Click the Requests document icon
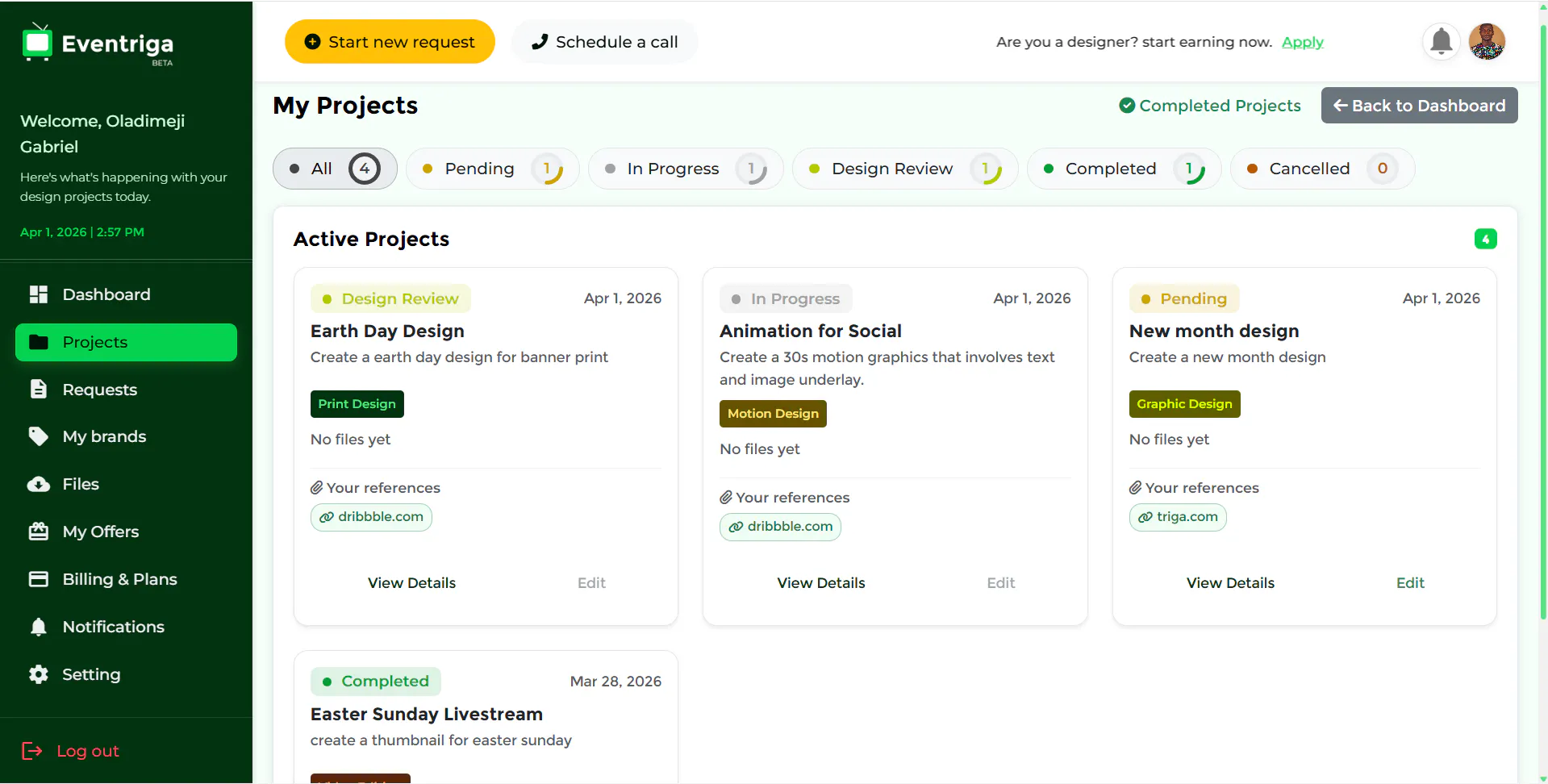The width and height of the screenshot is (1548, 784). tap(39, 390)
